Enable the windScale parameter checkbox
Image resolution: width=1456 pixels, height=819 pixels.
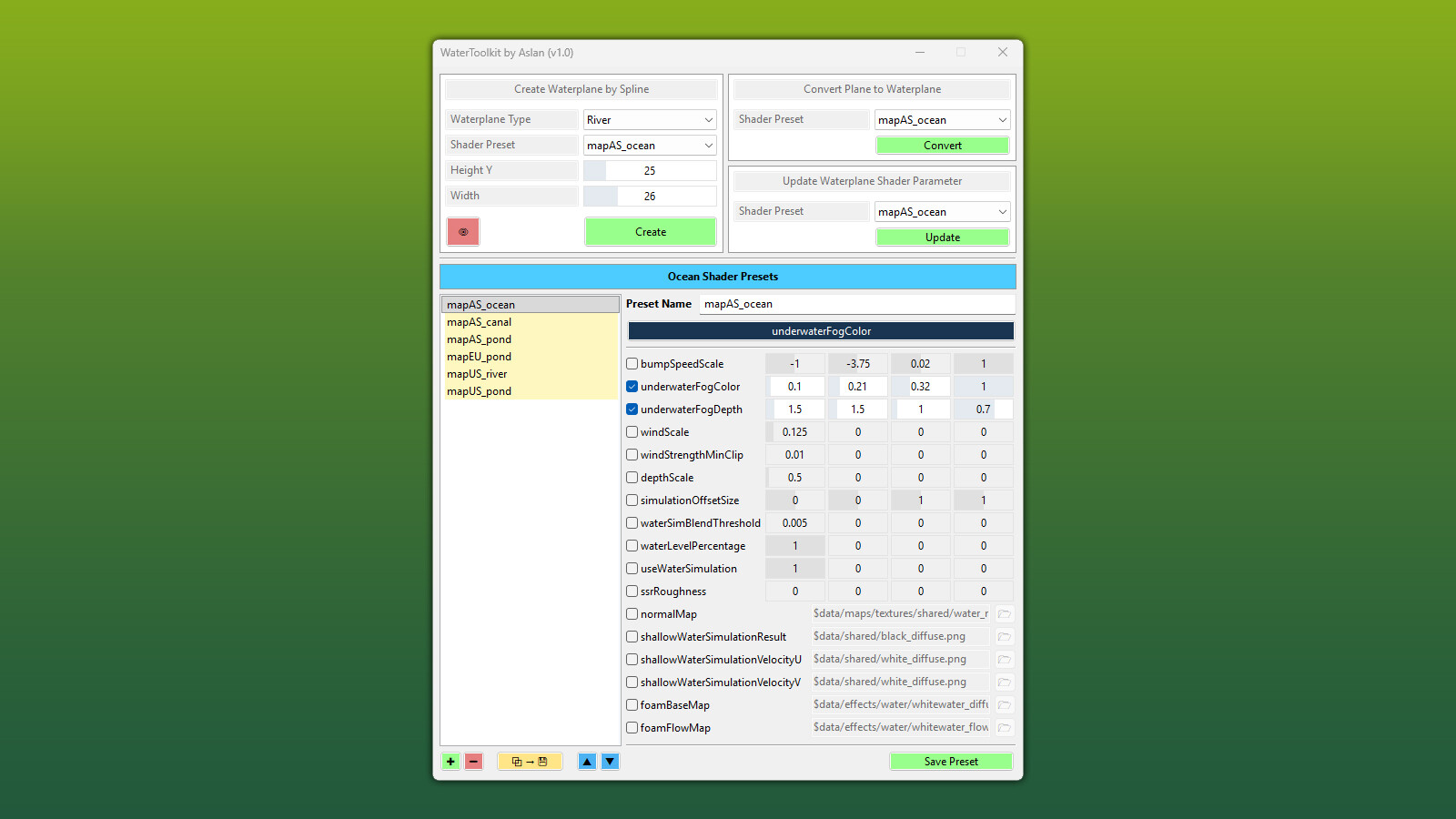[632, 431]
